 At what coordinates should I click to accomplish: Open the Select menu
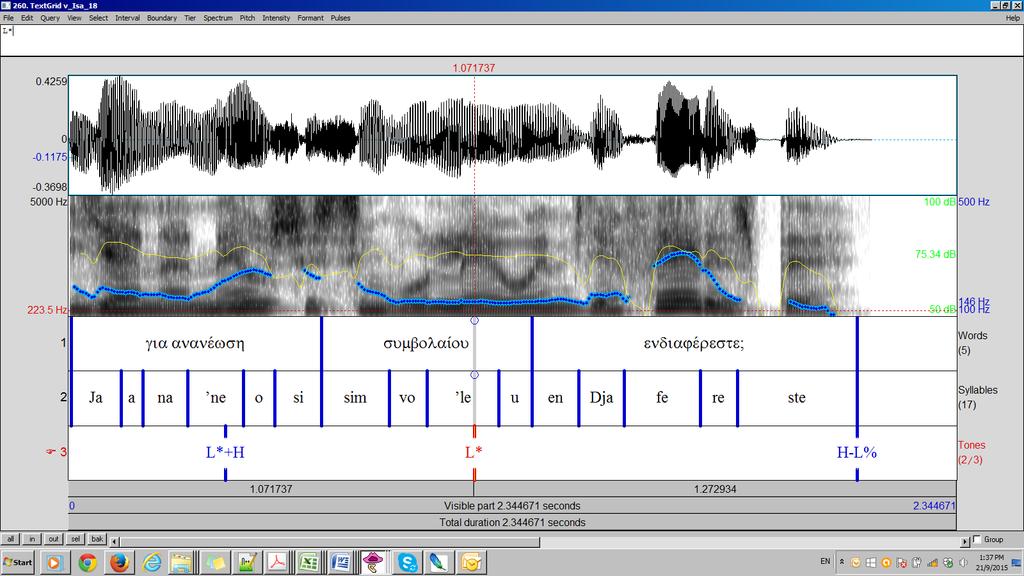point(99,18)
